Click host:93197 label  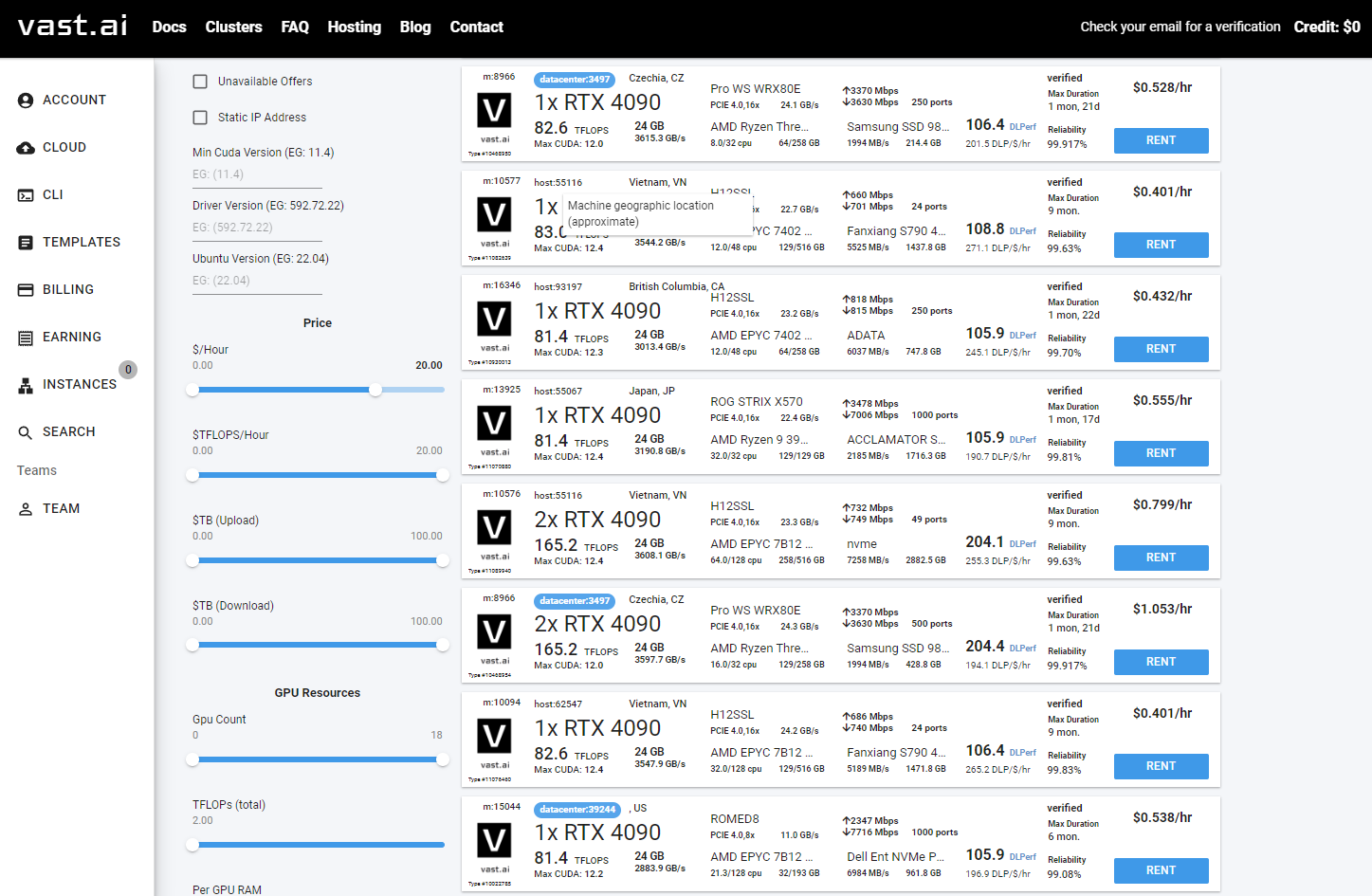click(x=558, y=287)
